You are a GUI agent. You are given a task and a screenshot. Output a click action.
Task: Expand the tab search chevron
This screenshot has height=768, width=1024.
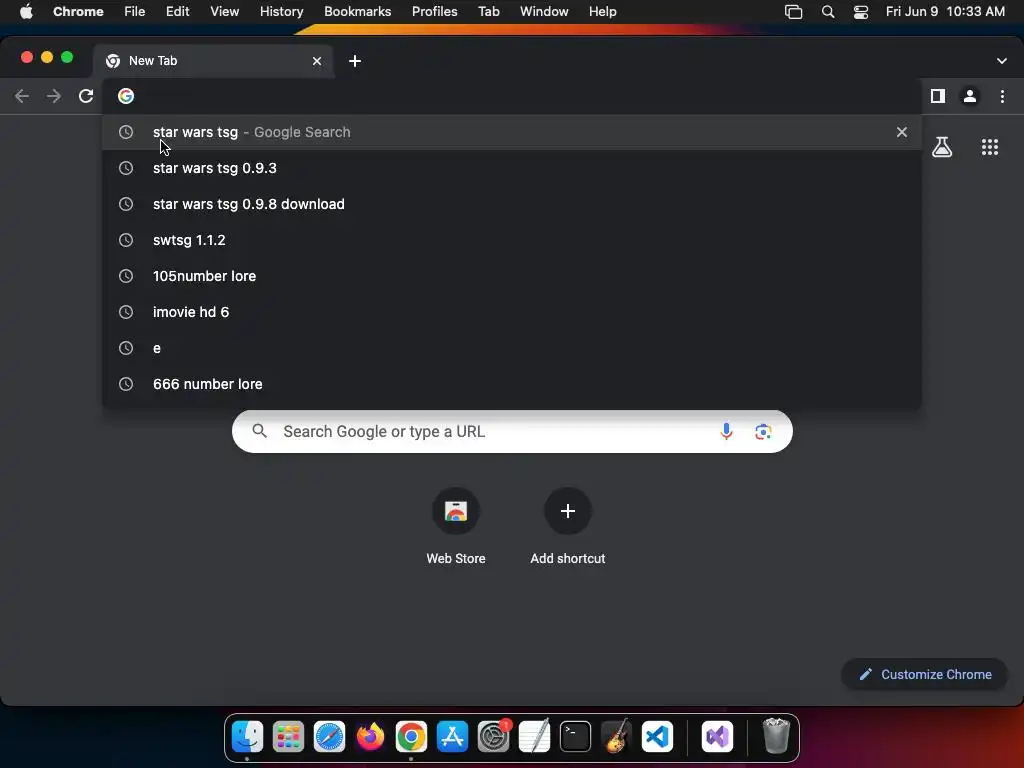[1002, 61]
